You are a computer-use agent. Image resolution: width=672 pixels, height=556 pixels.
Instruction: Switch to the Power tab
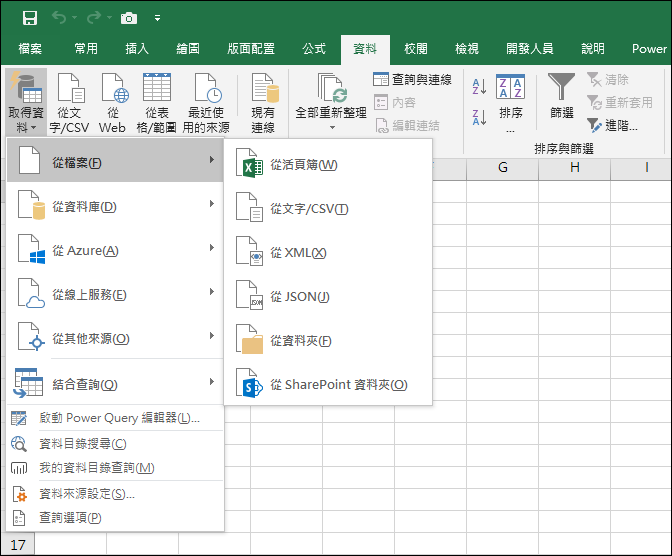(x=649, y=49)
